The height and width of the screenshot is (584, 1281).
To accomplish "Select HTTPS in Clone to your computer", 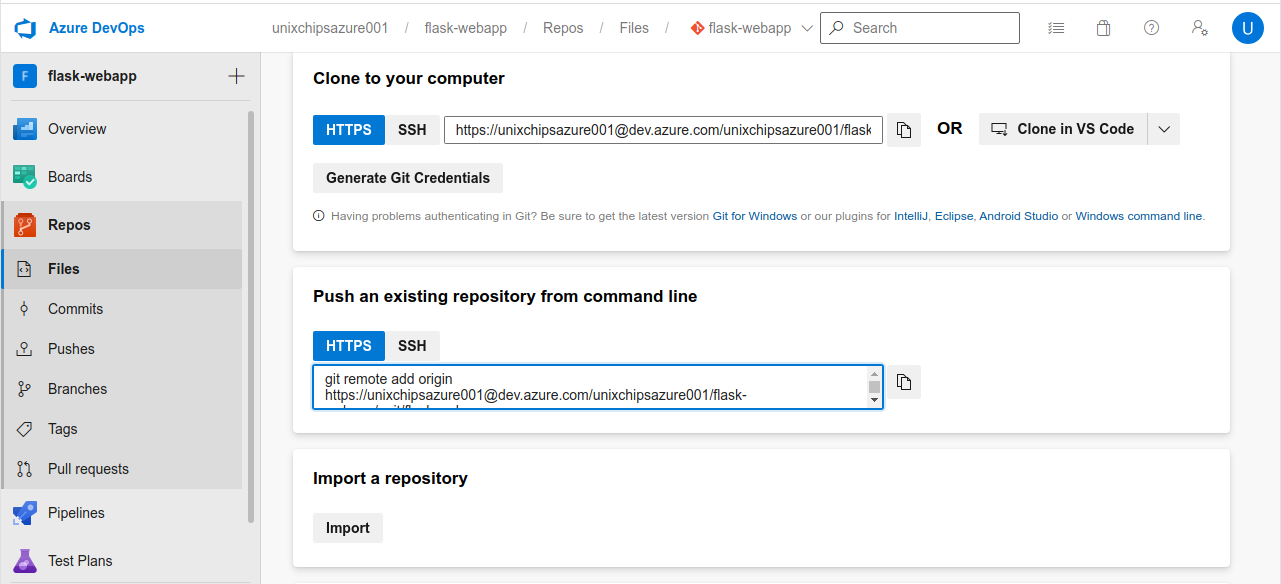I will click(349, 129).
